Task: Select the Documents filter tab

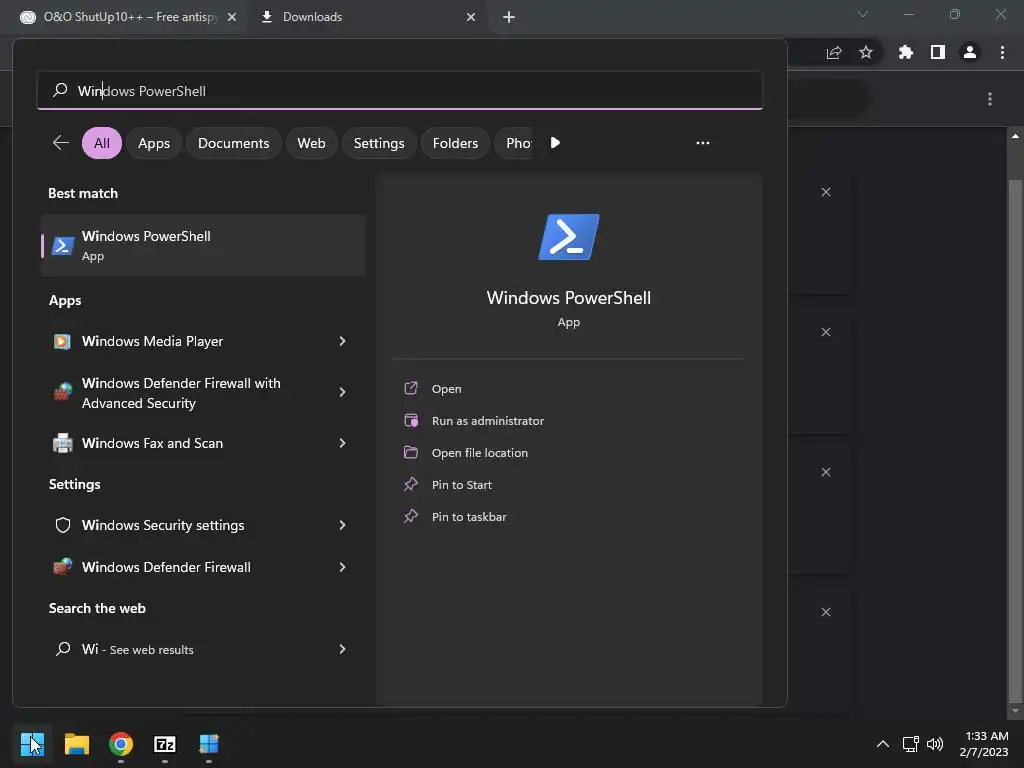Action: tap(233, 143)
